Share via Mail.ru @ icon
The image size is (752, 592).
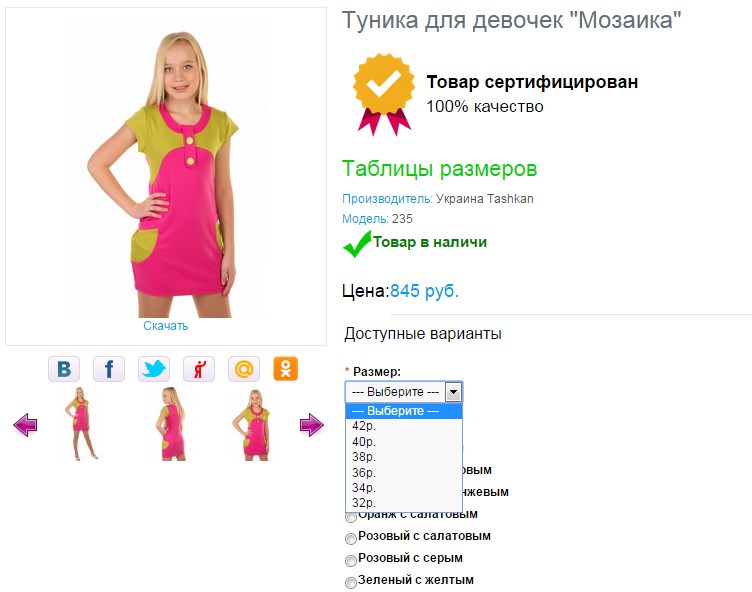pos(244,369)
